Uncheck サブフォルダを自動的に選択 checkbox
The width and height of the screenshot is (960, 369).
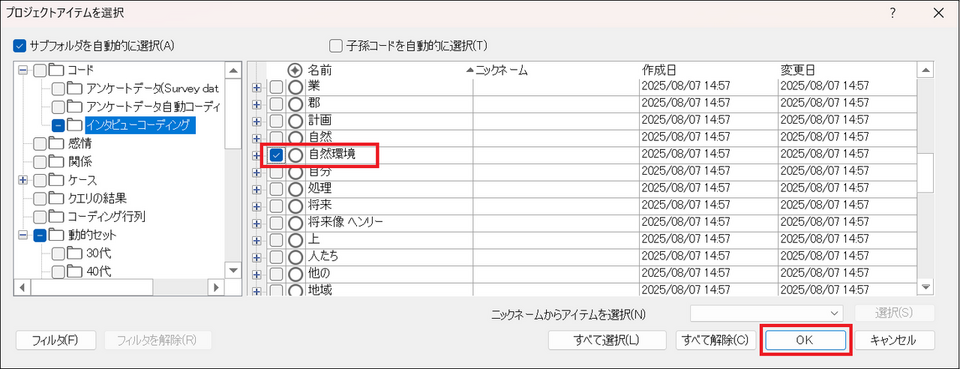20,46
